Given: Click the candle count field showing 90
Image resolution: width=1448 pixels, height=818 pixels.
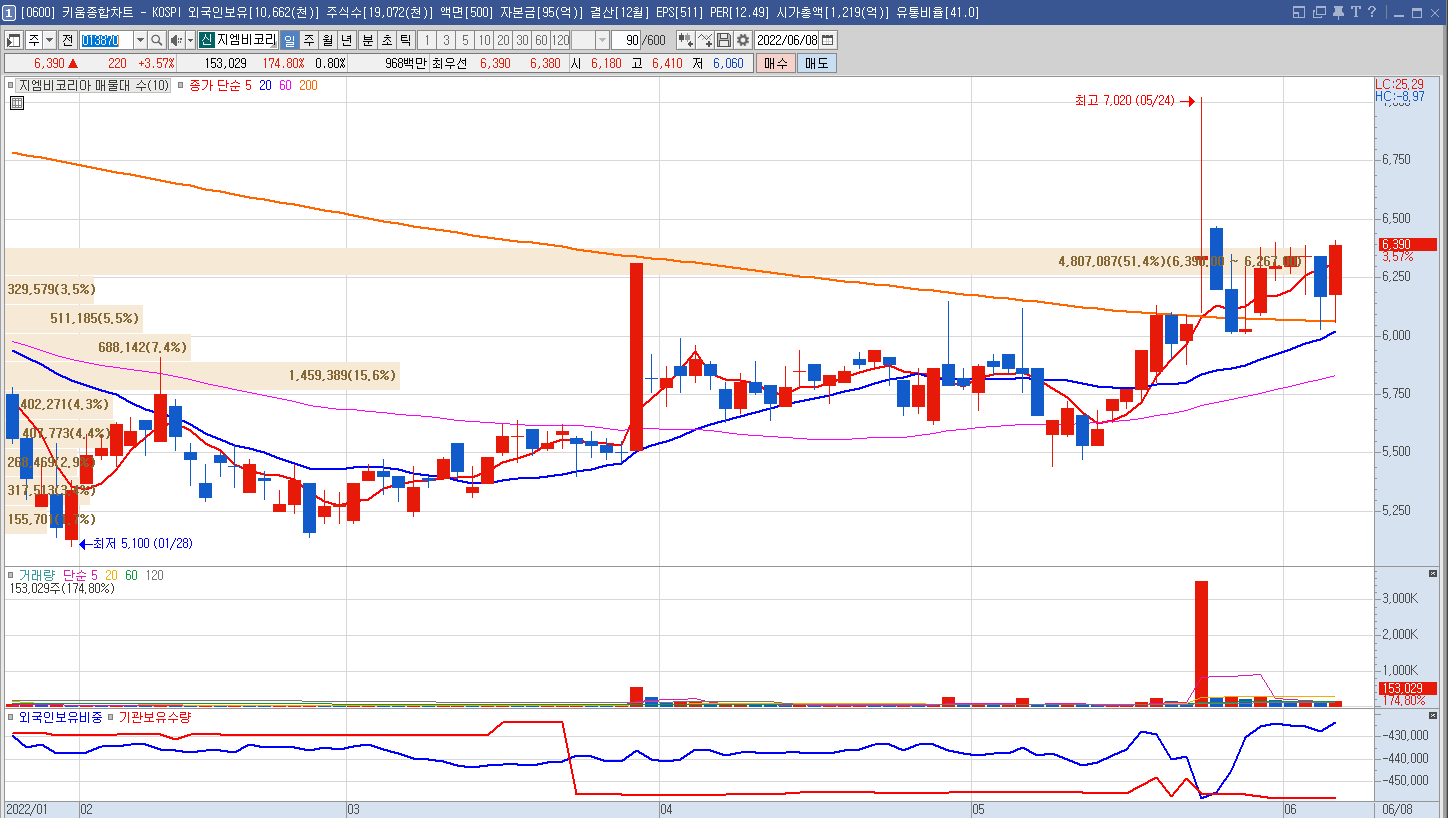Looking at the screenshot, I should click(x=626, y=40).
